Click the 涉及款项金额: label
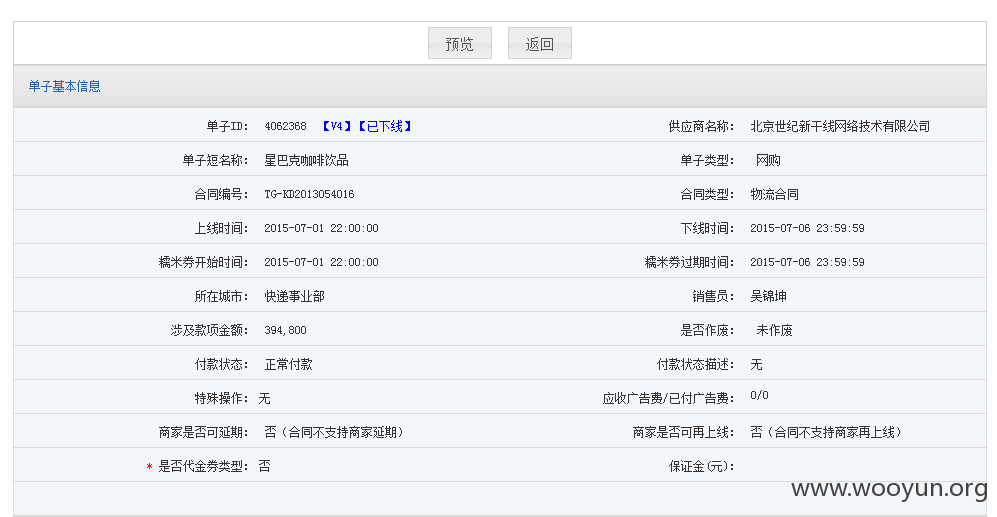 [x=209, y=331]
